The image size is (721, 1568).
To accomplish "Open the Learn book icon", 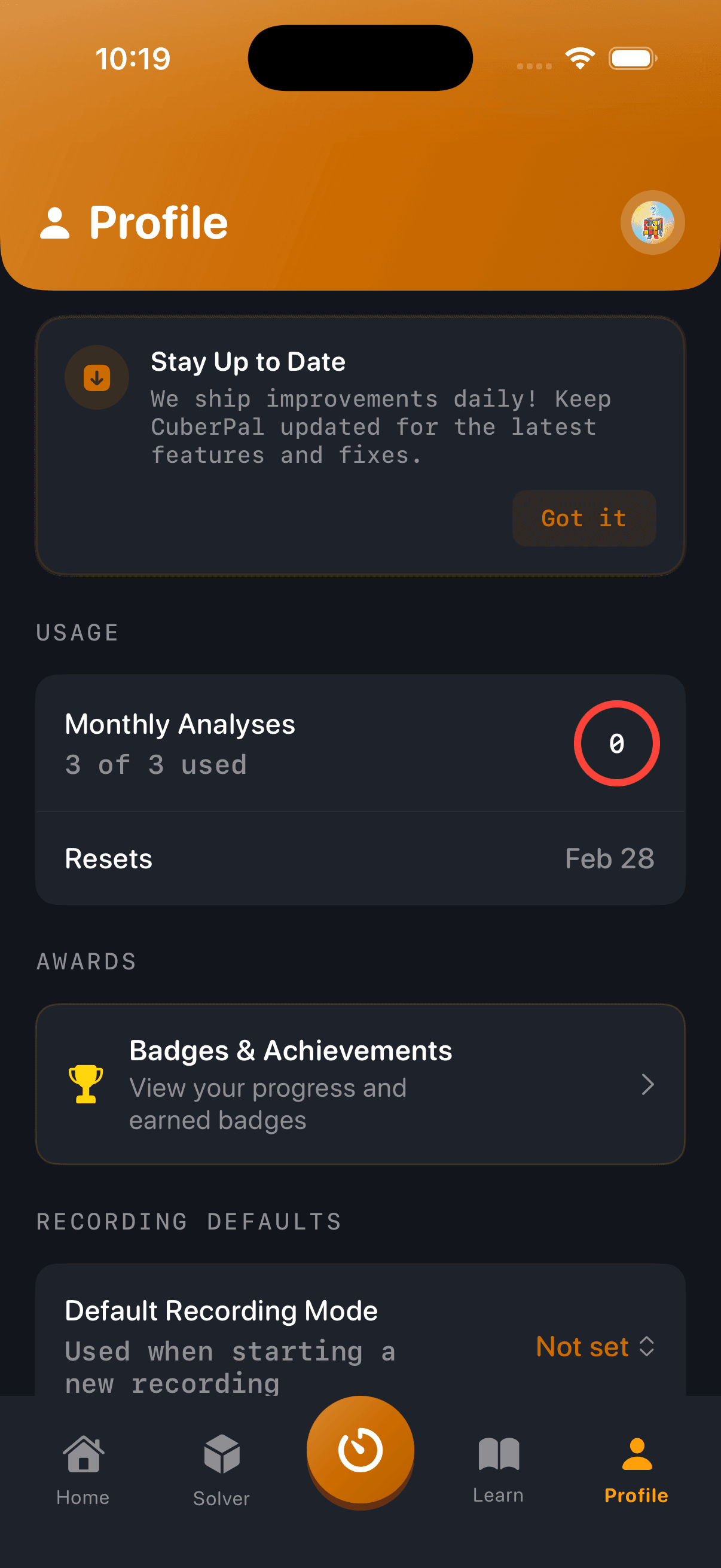I will 499,1454.
